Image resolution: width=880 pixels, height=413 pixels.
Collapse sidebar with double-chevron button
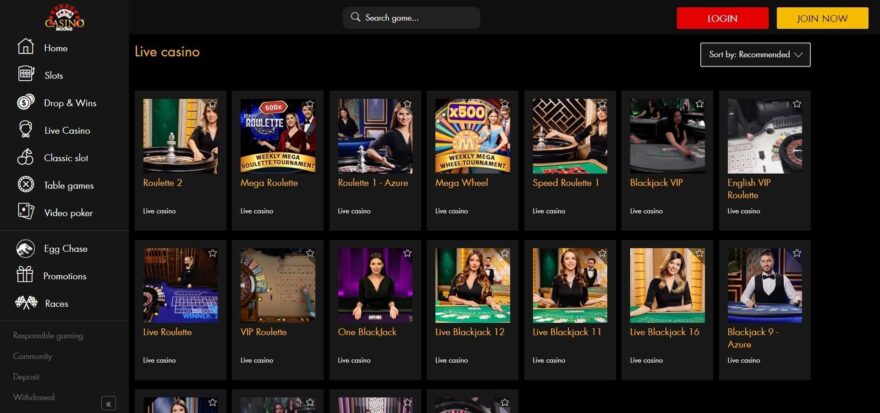[108, 403]
